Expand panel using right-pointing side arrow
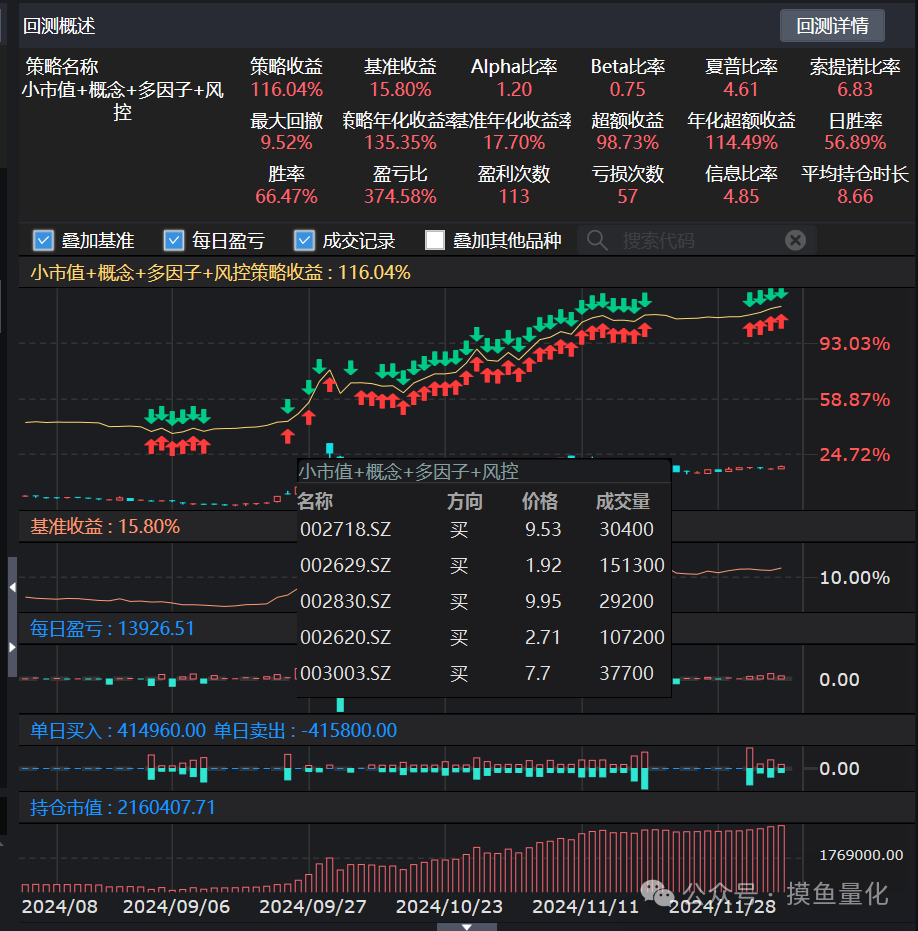918x931 pixels. coord(12,647)
